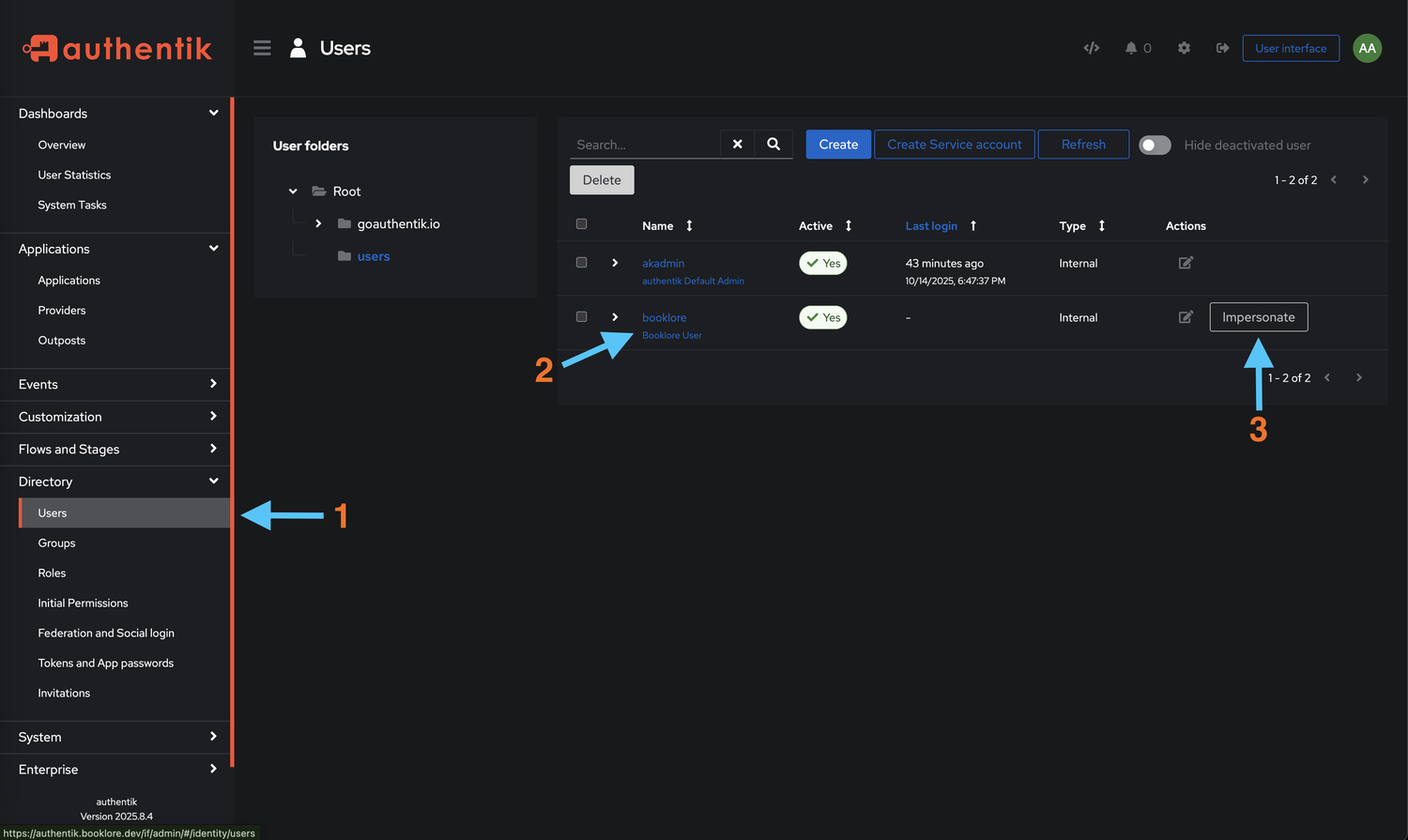Toggle Hide deactivated user switch

coord(1155,145)
